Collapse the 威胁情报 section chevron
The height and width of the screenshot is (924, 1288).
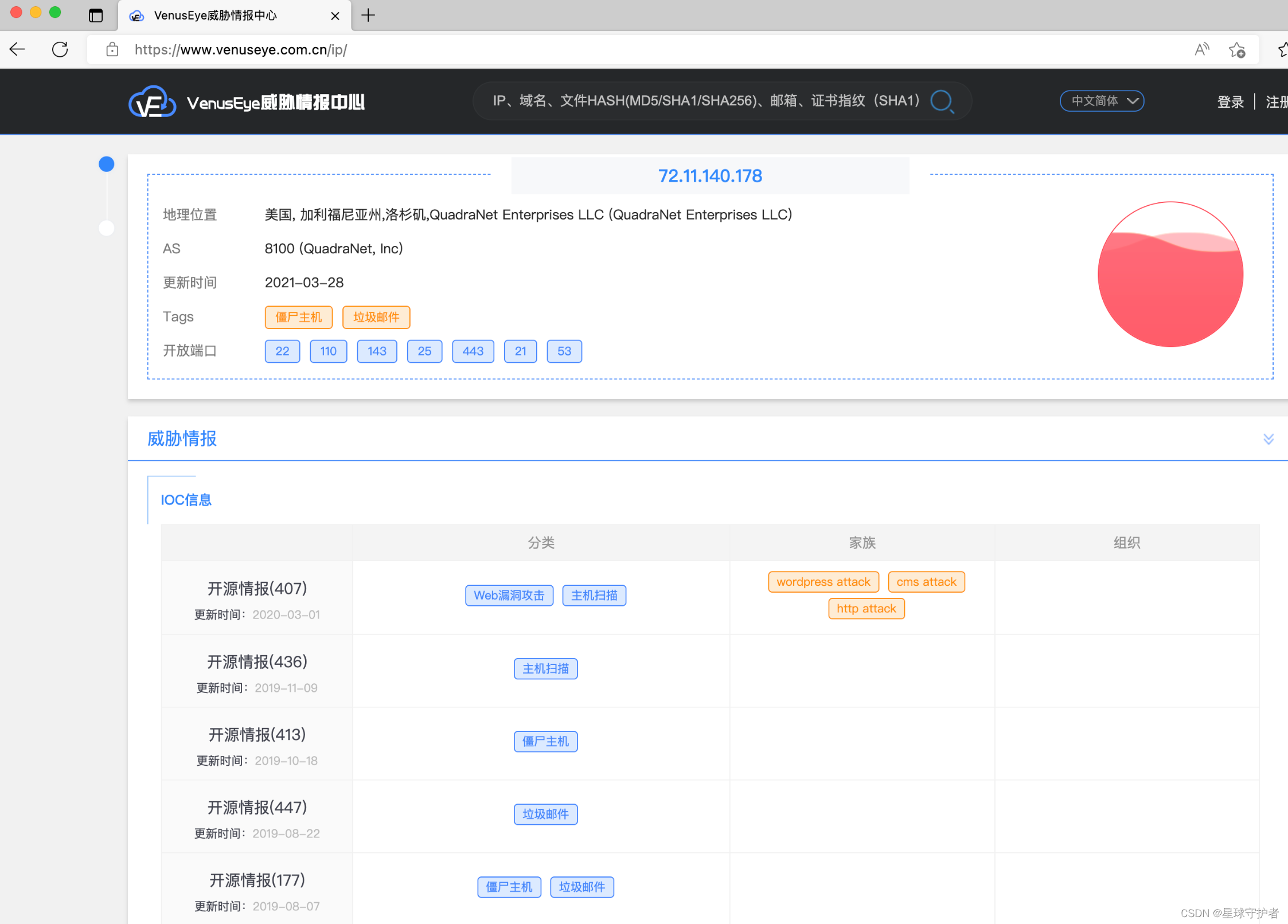(x=1269, y=439)
